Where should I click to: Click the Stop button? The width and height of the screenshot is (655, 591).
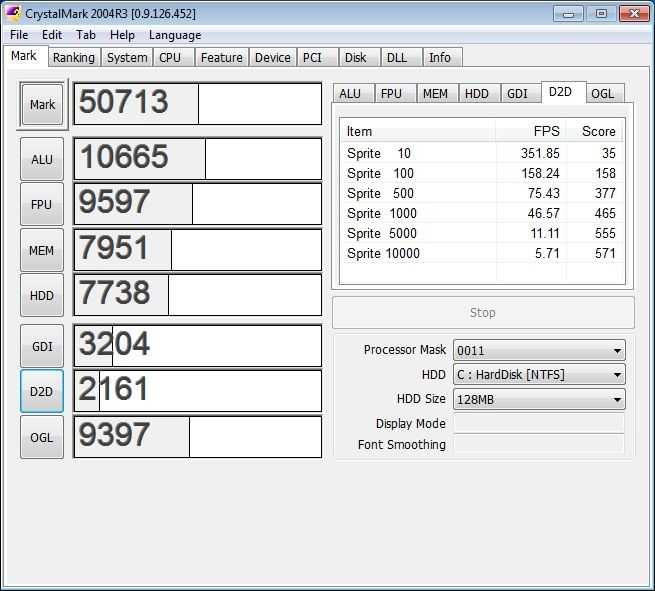pos(483,312)
